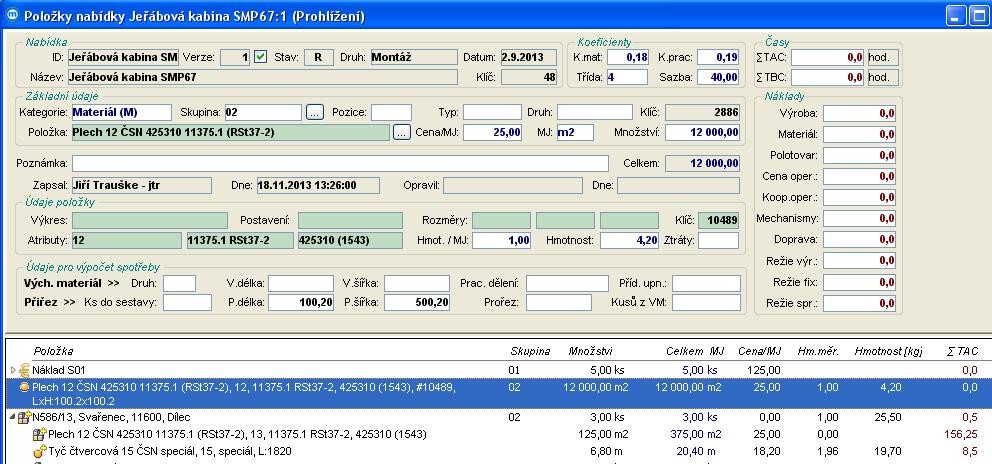Click the Množství column header
Viewport: 992px width, 464px height.
tap(590, 351)
